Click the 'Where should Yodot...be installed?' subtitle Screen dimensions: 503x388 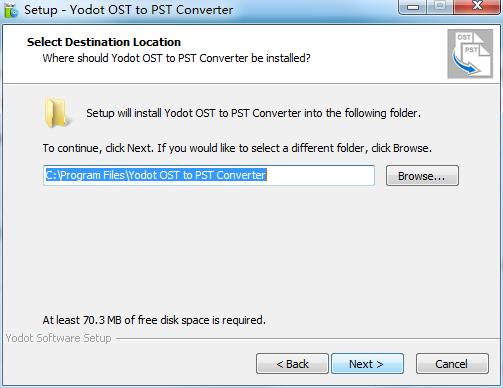coord(176,58)
